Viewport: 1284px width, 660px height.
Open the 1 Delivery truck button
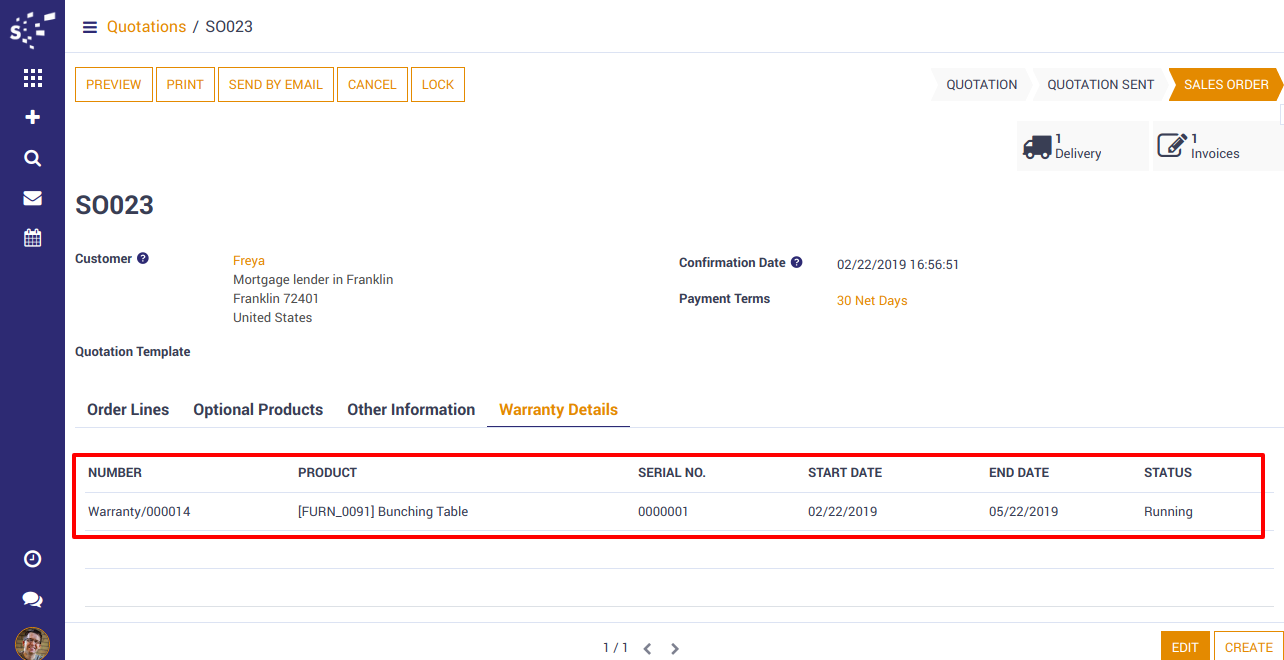point(1082,146)
